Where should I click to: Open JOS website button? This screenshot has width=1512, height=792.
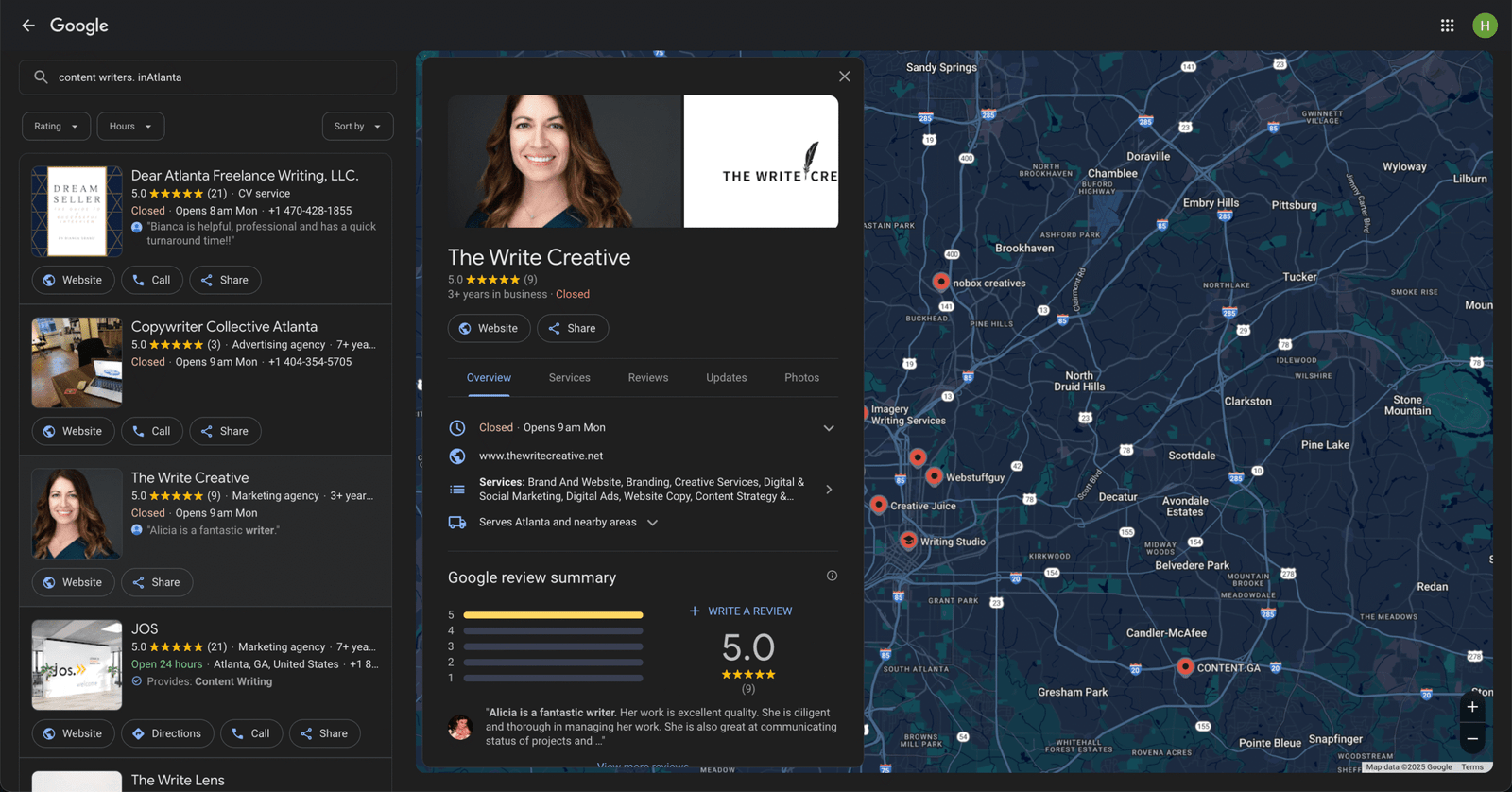pyautogui.click(x=74, y=733)
